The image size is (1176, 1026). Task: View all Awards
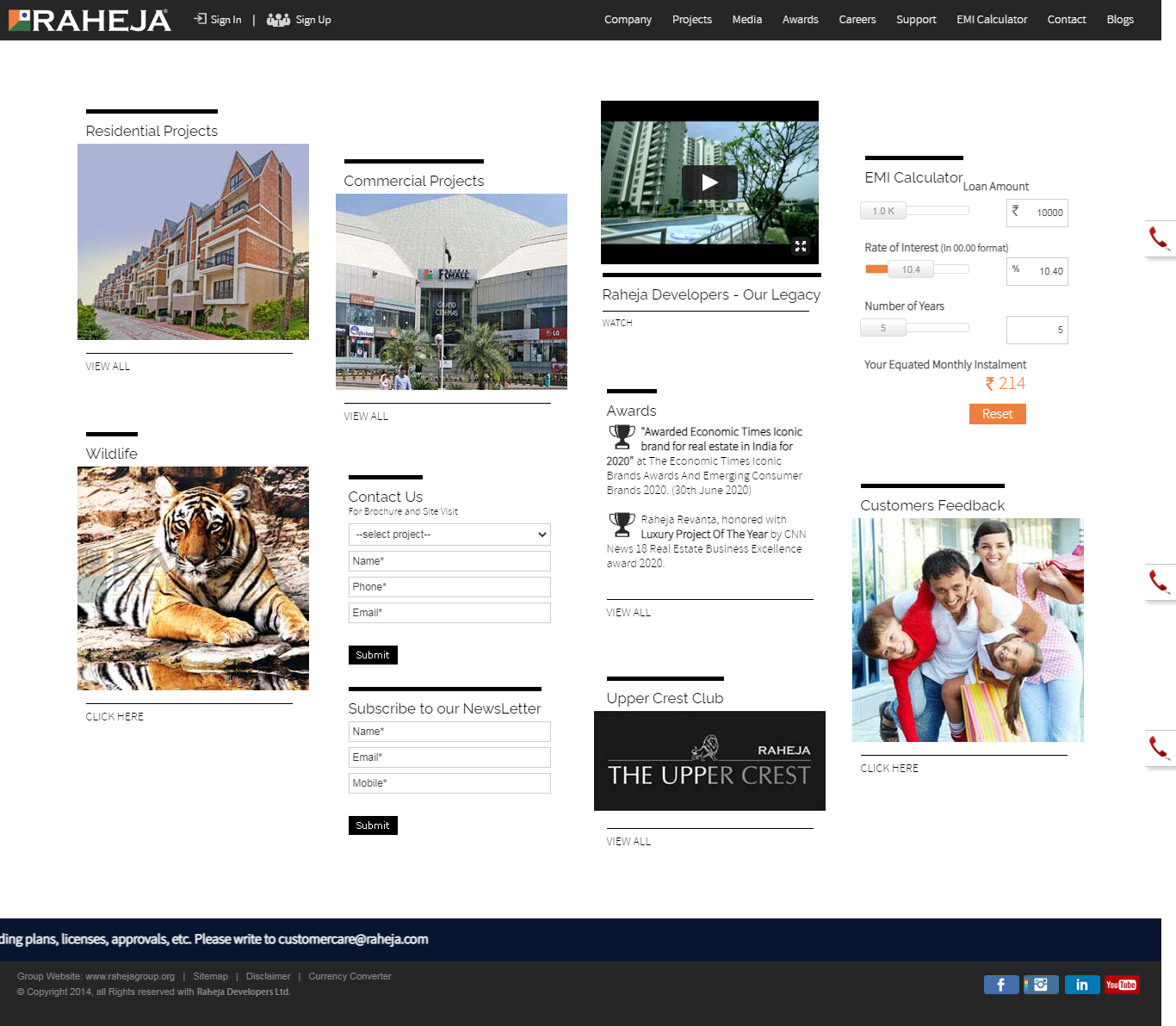[x=628, y=613]
